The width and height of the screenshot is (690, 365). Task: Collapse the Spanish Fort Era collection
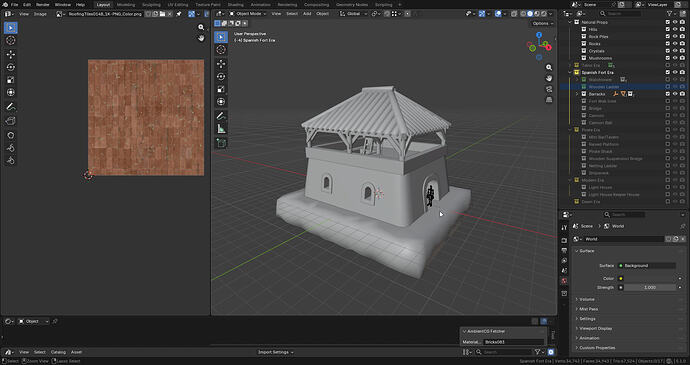coord(570,72)
